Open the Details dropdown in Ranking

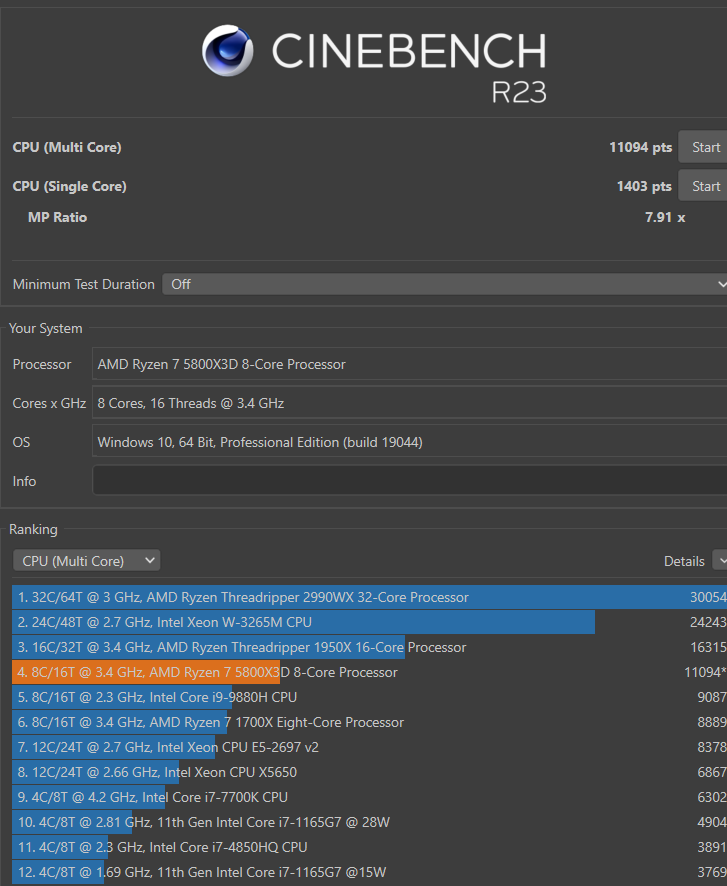click(719, 561)
